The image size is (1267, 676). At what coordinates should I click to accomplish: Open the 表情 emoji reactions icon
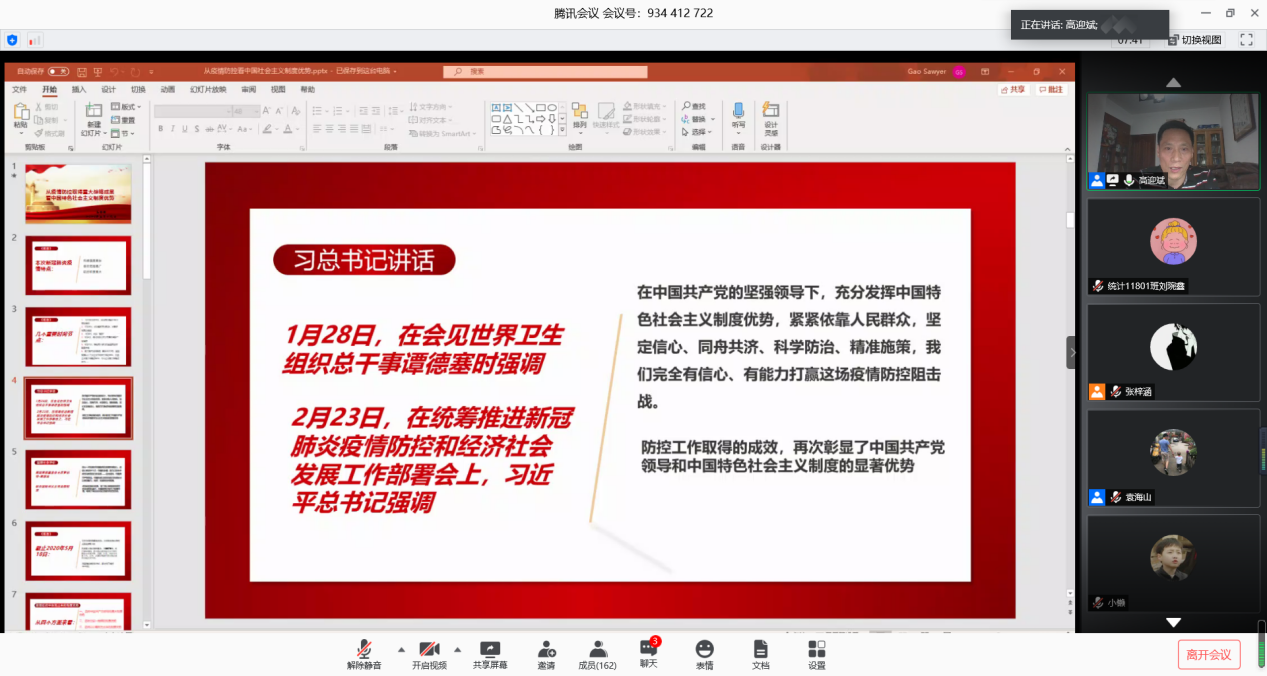tap(705, 650)
